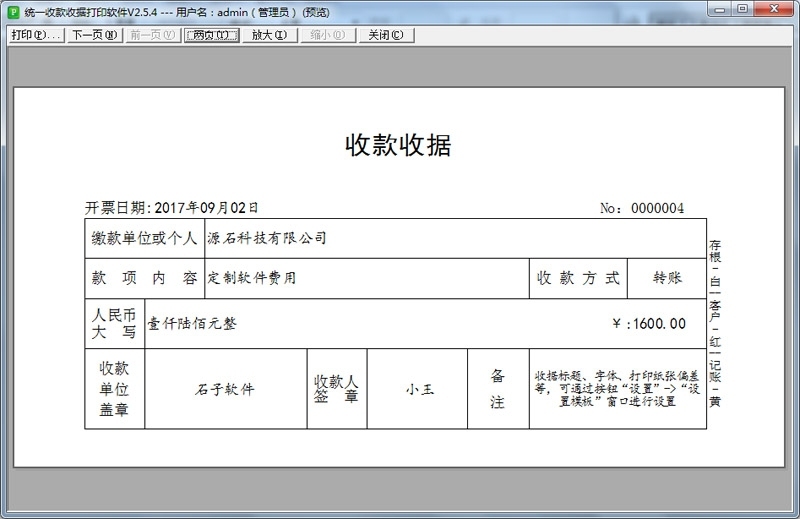Click the amount ¥:1600.00

tap(648, 323)
